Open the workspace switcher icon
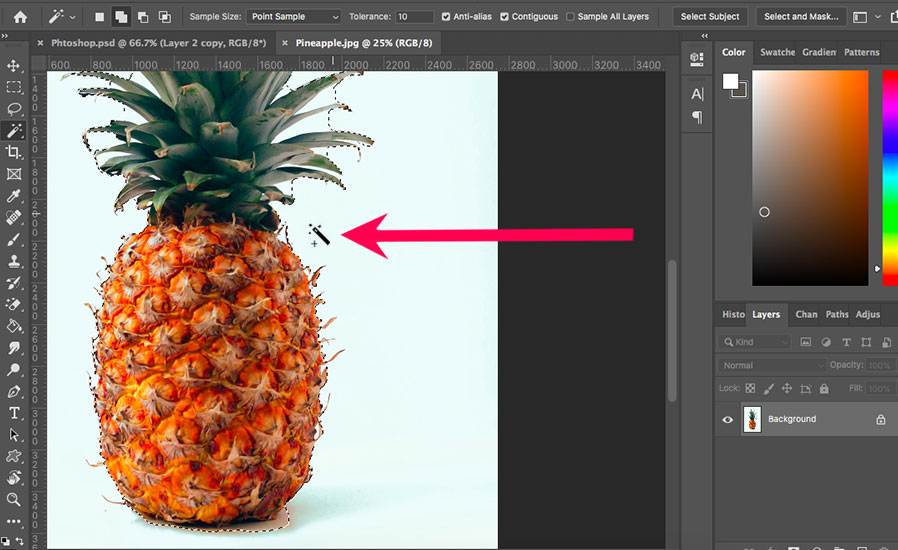Viewport: 898px width, 550px height. (x=860, y=17)
